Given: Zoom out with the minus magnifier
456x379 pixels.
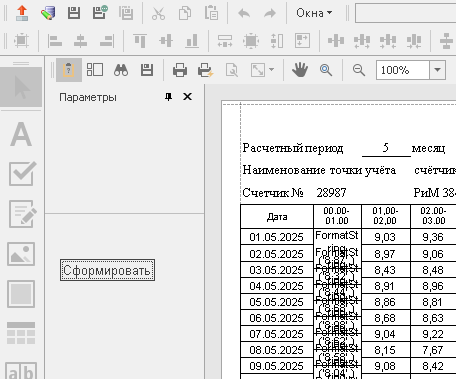Looking at the screenshot, I should coord(359,70).
